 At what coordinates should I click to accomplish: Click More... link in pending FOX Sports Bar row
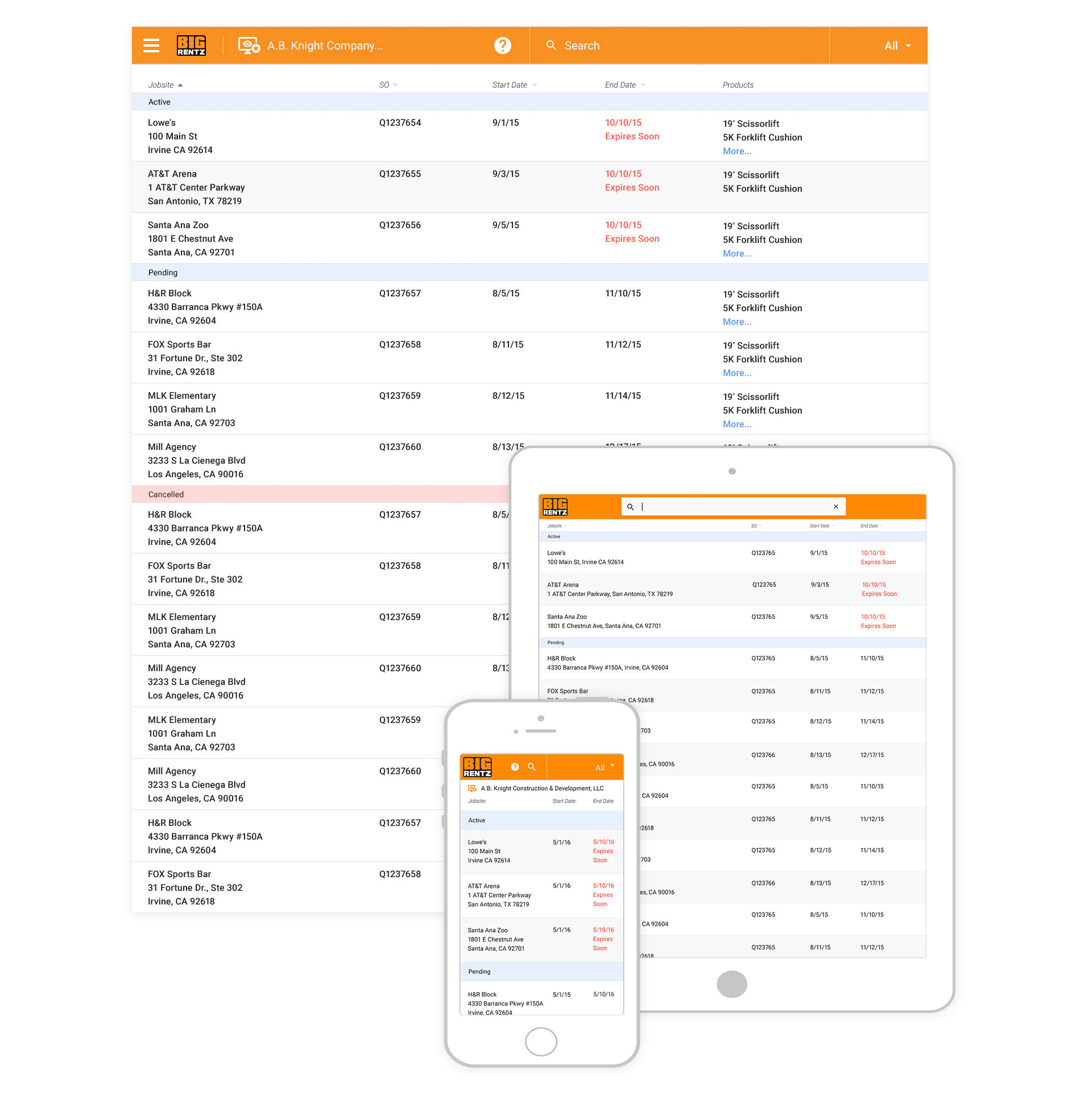click(x=737, y=373)
